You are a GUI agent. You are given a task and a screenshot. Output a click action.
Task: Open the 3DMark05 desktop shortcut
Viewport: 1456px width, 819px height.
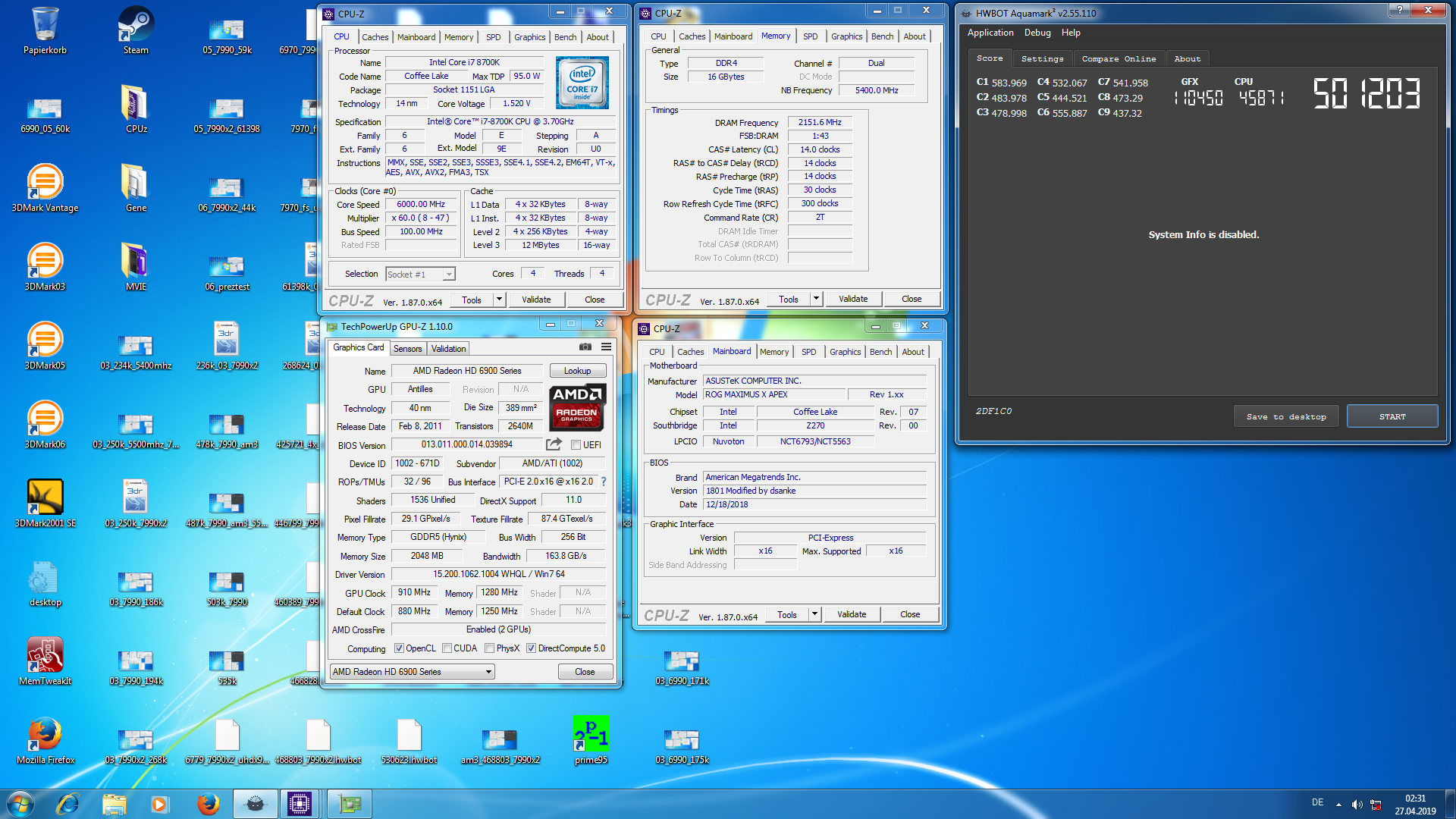(x=45, y=346)
